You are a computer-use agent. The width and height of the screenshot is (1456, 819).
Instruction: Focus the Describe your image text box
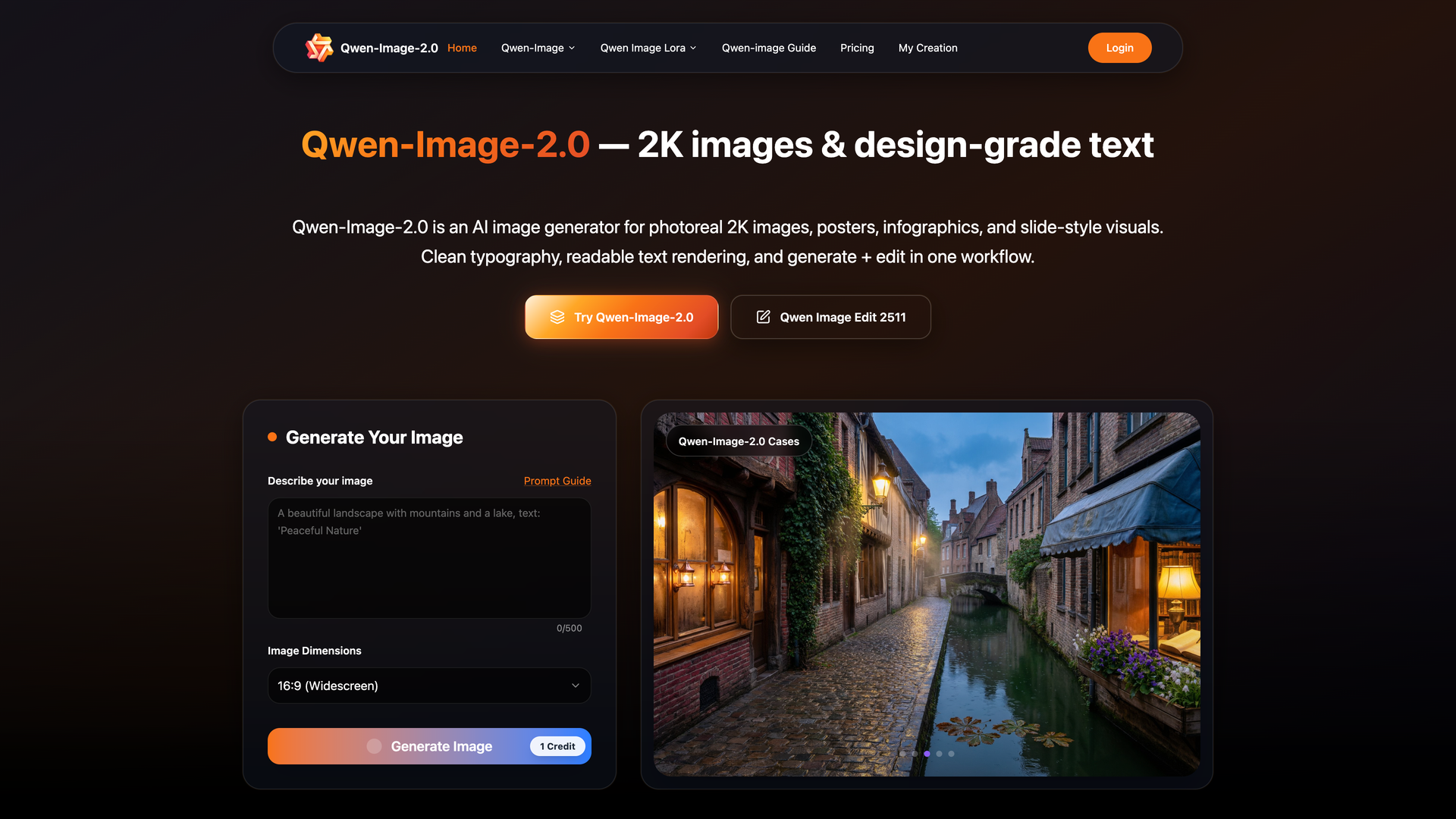[x=429, y=557]
